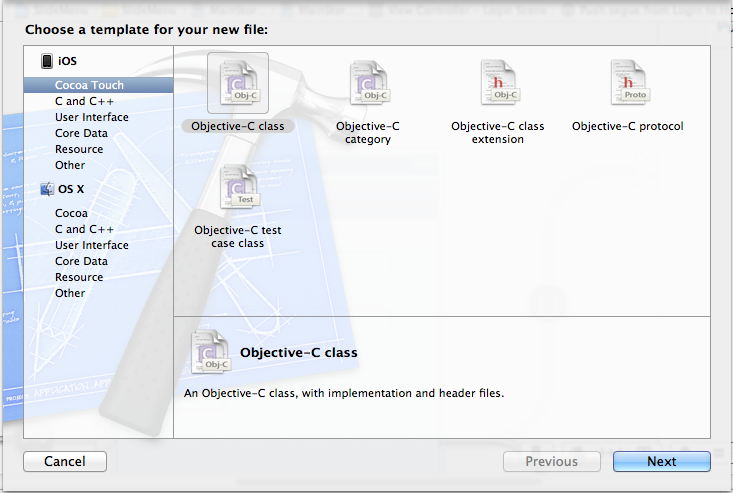Select Cocoa Touch under iOS
The image size is (733, 493).
tap(89, 85)
